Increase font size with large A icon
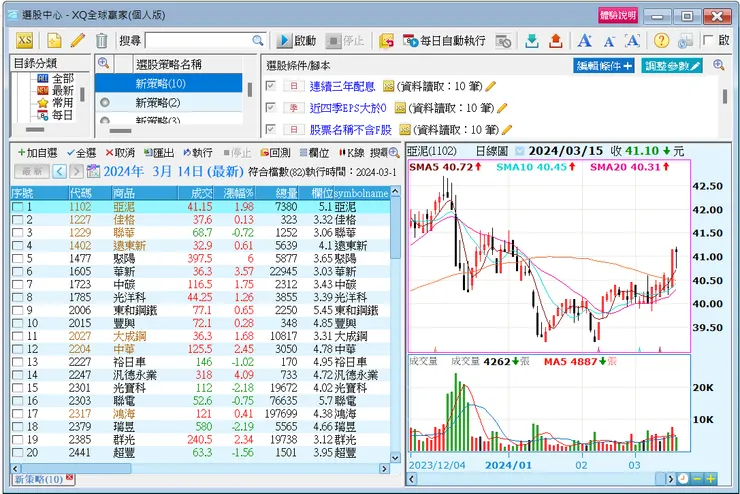The height and width of the screenshot is (494, 740). (x=585, y=41)
